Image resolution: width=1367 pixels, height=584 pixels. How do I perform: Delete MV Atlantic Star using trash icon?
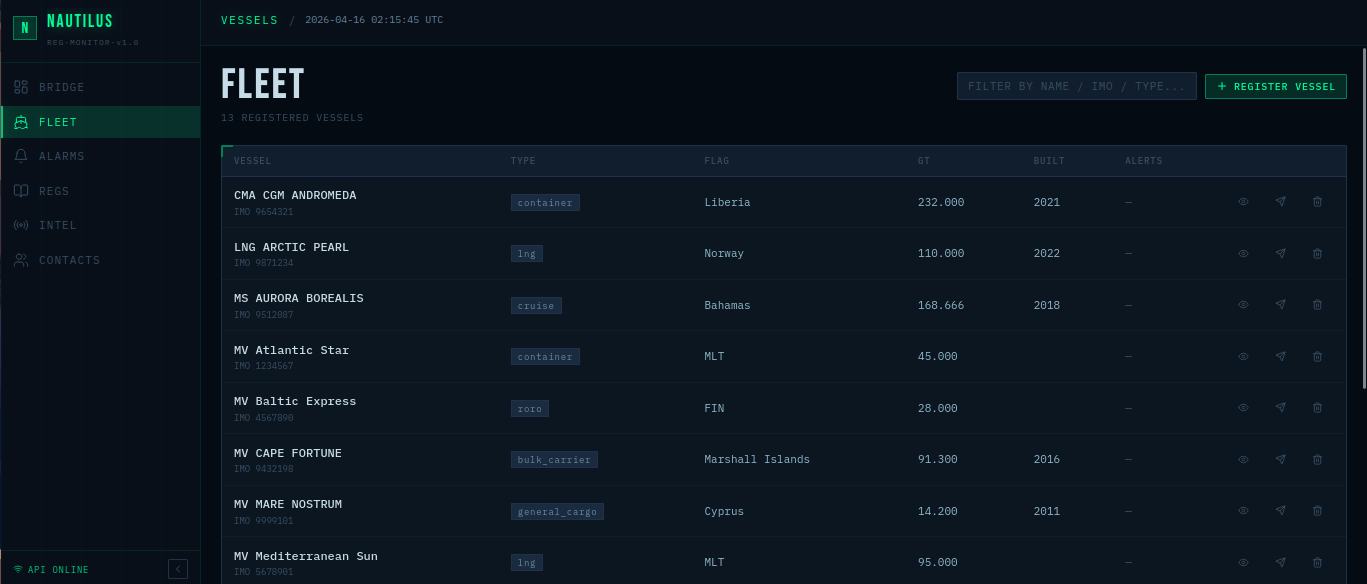click(x=1317, y=357)
